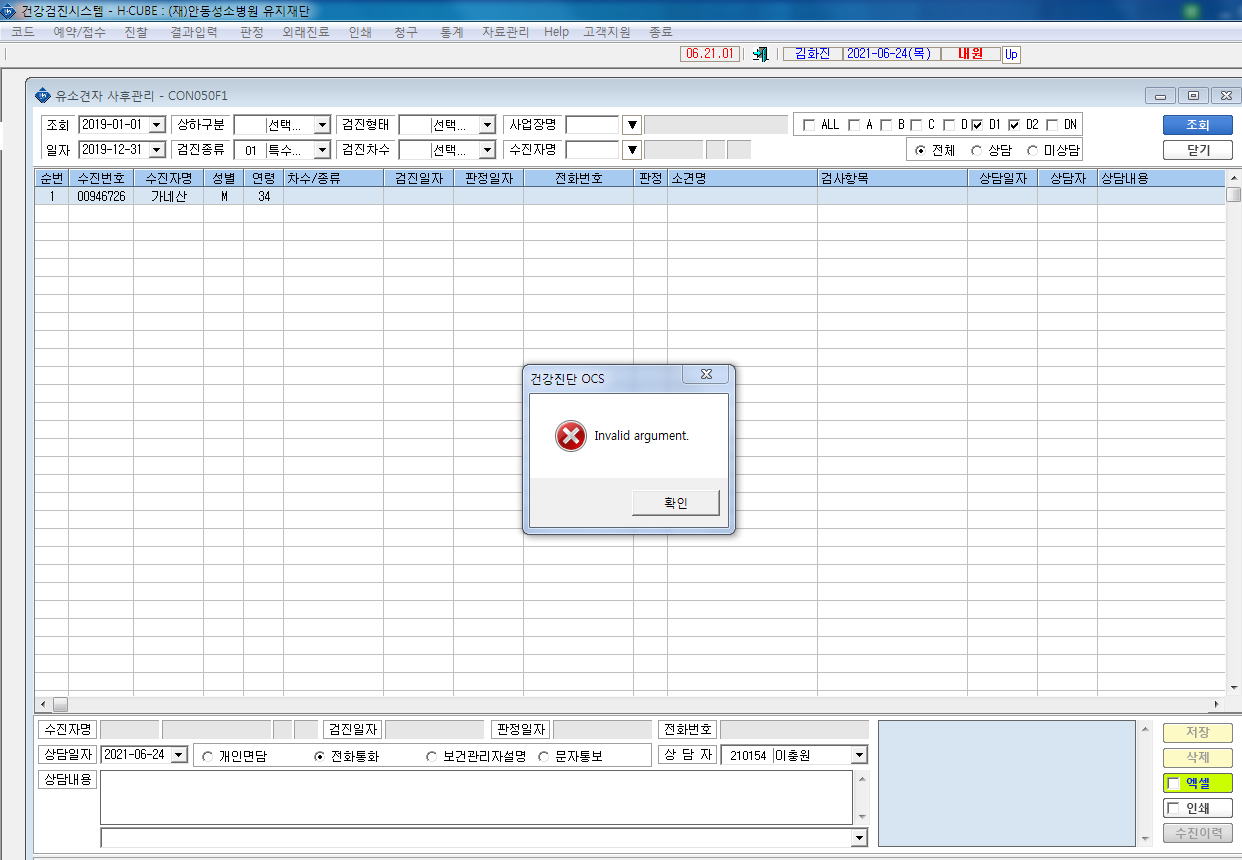Click the blue 조회 search button
The image size is (1242, 860).
point(1197,125)
